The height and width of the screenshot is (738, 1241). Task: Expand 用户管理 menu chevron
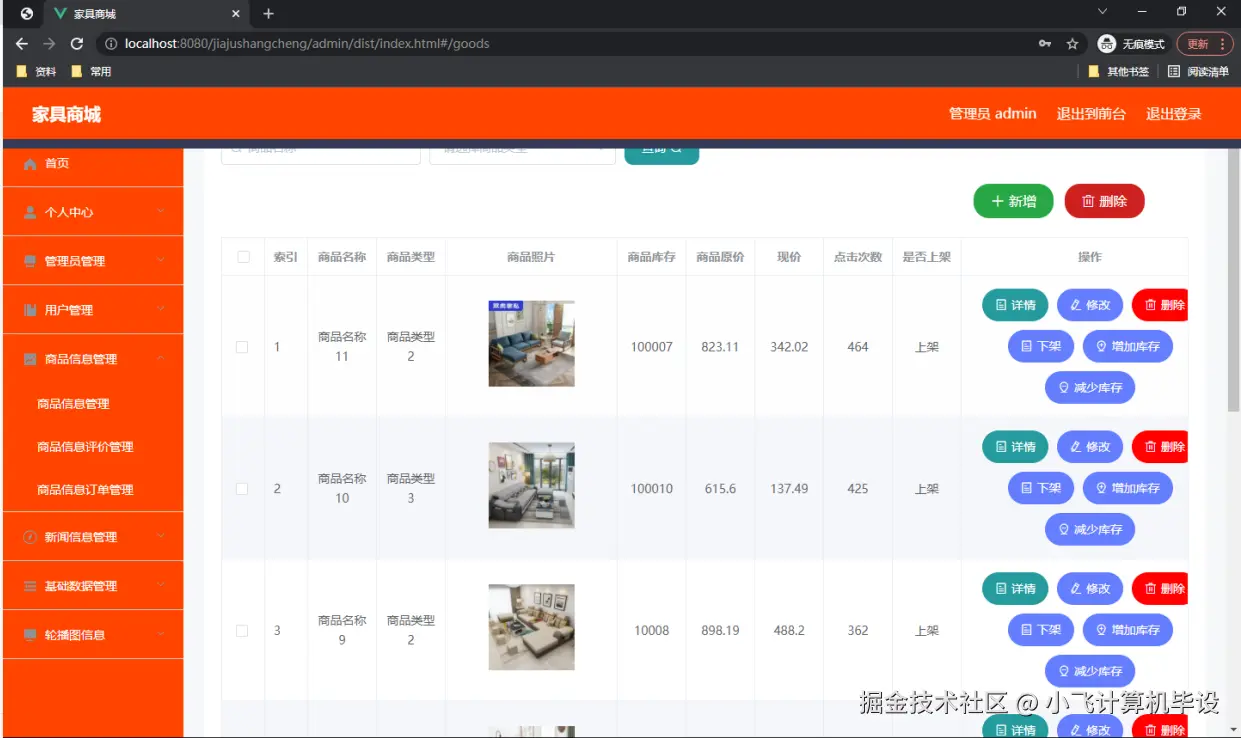tap(161, 309)
